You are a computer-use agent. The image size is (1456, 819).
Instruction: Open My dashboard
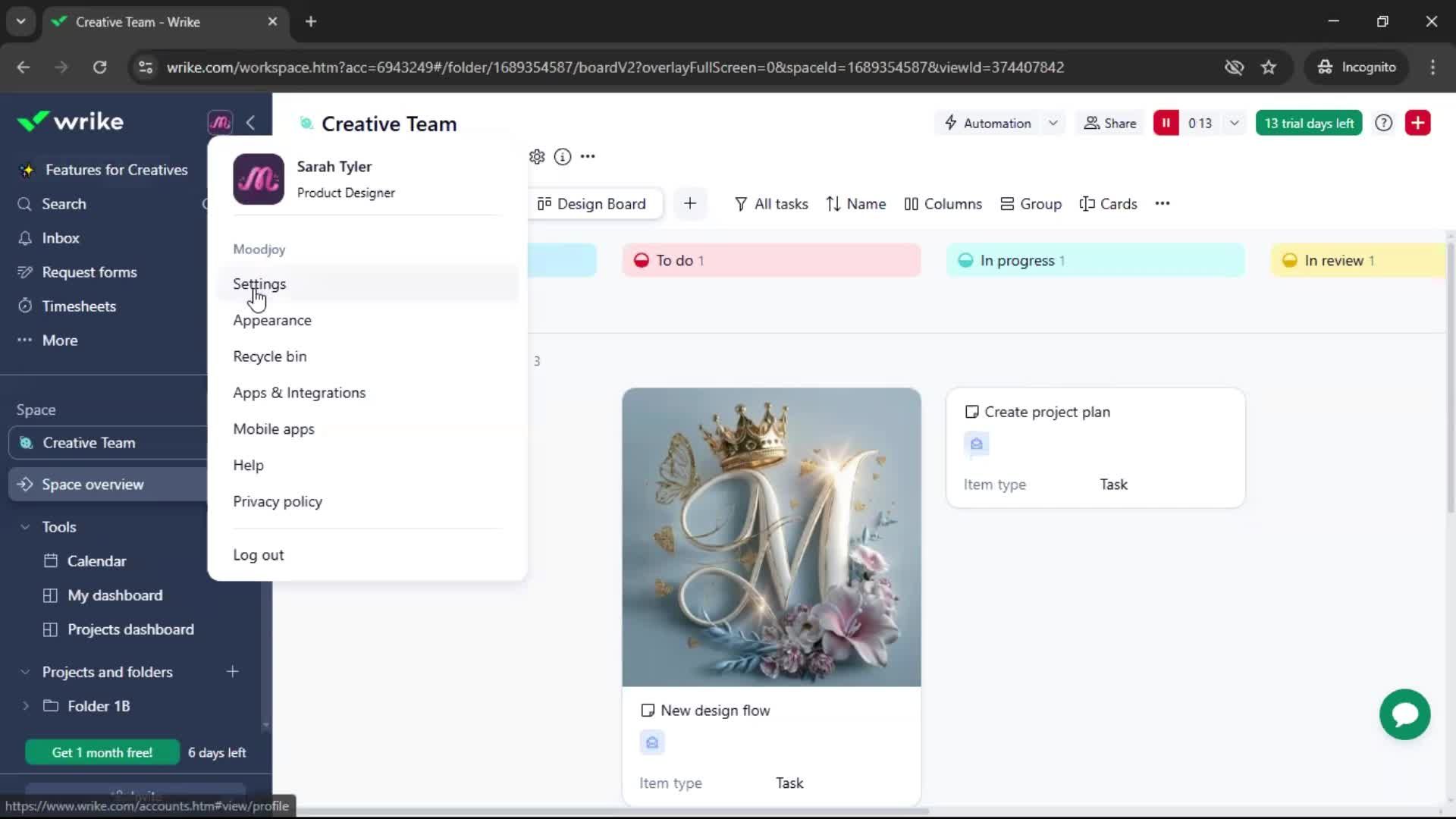(x=115, y=595)
